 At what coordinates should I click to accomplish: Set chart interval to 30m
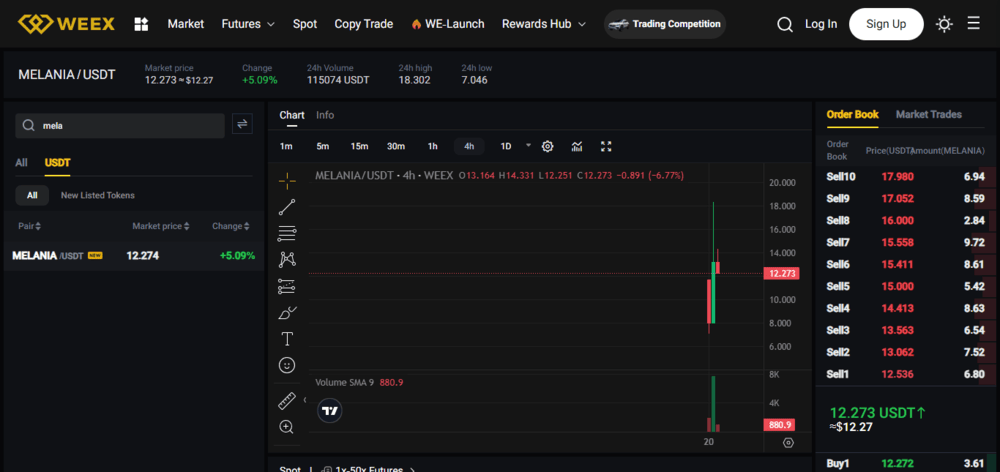pos(396,146)
